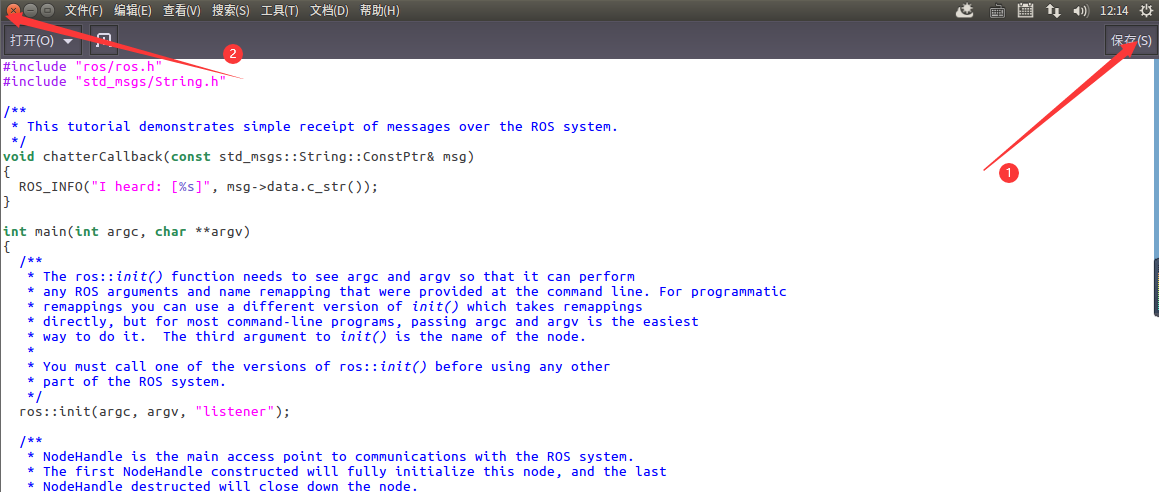This screenshot has width=1159, height=492.
Task: Save the file with 保存(S) button
Action: 1131,40
